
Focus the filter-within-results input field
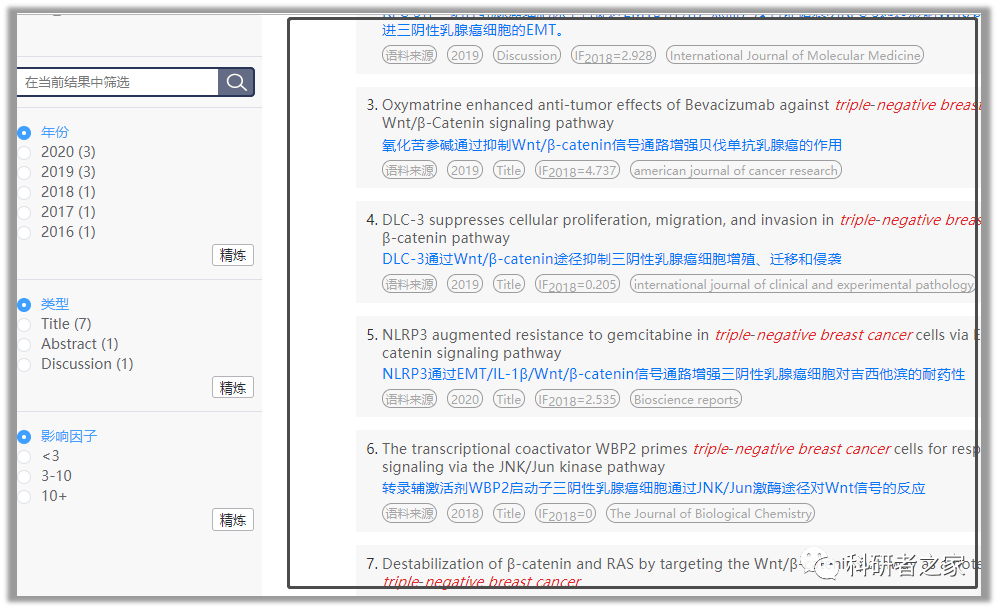(x=118, y=82)
